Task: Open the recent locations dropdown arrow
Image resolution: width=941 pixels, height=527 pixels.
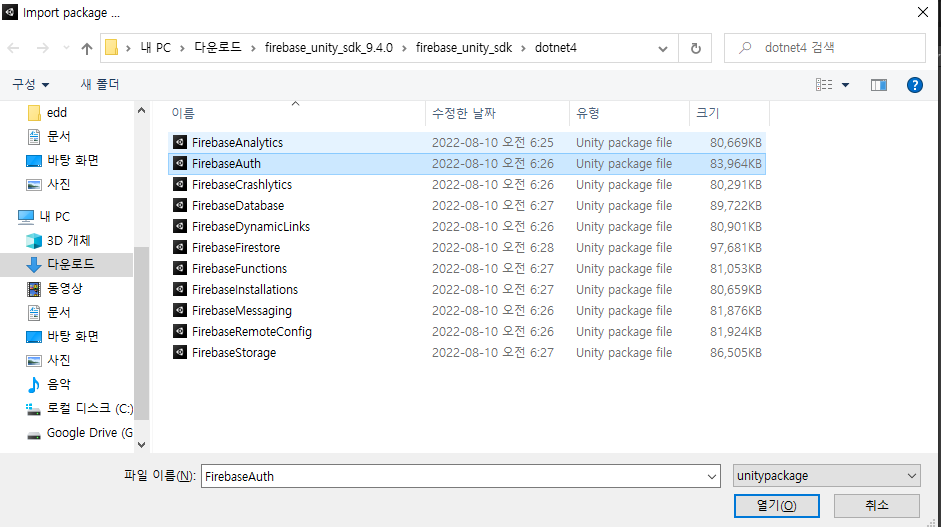Action: coord(66,48)
